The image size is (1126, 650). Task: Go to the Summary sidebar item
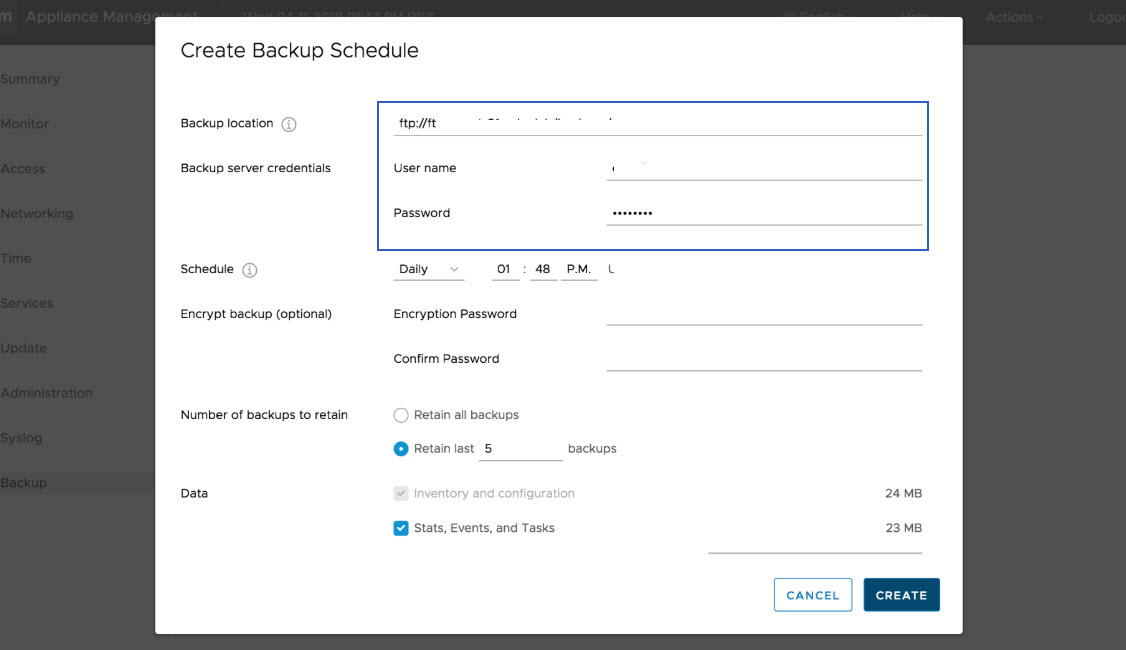30,79
